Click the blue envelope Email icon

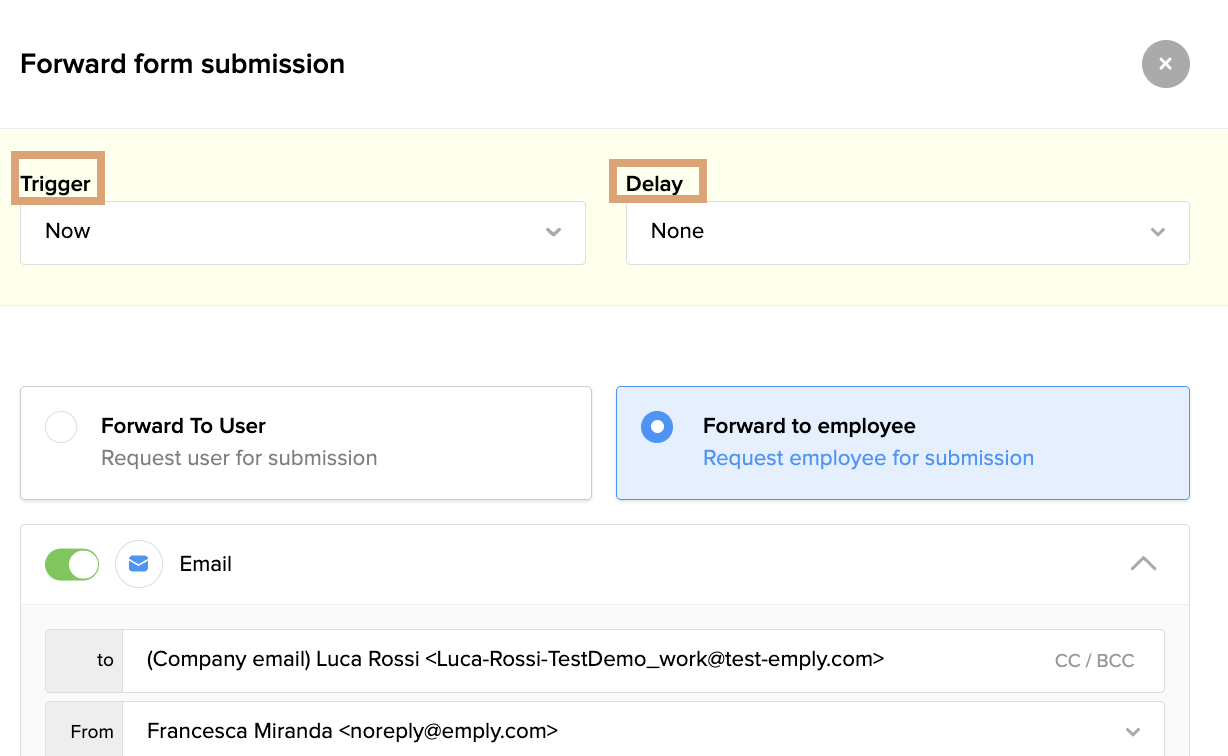click(x=139, y=564)
